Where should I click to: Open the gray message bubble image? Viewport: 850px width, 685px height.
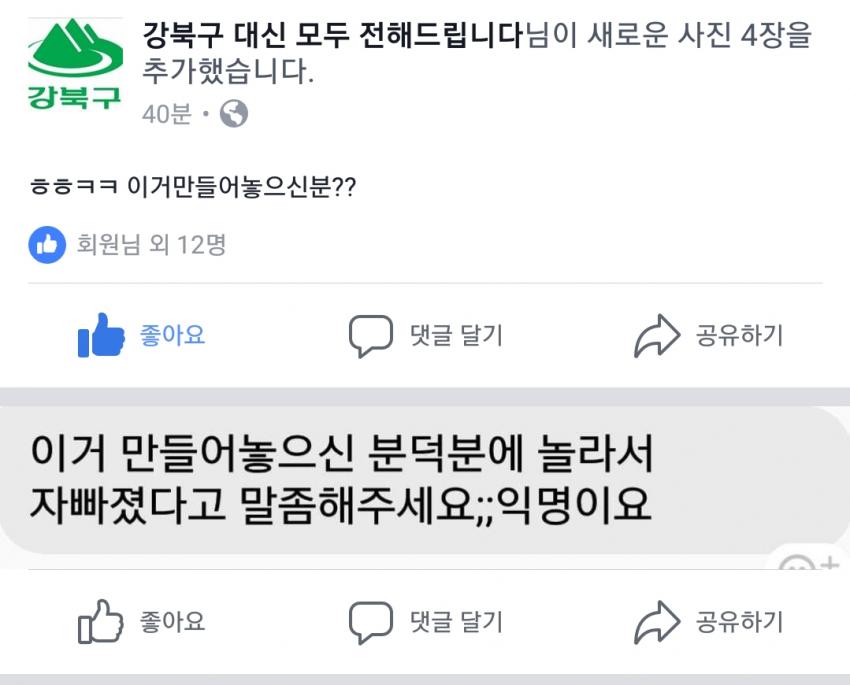coord(425,480)
